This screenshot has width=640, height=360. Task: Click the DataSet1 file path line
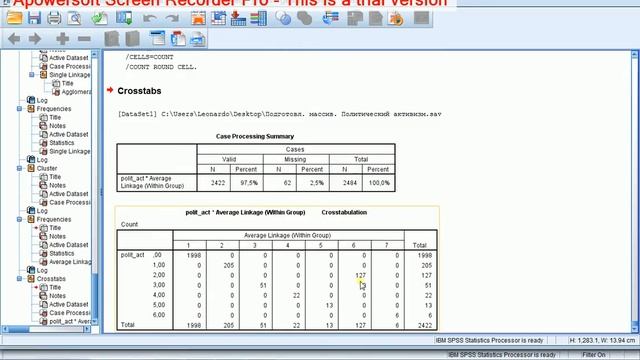280,114
